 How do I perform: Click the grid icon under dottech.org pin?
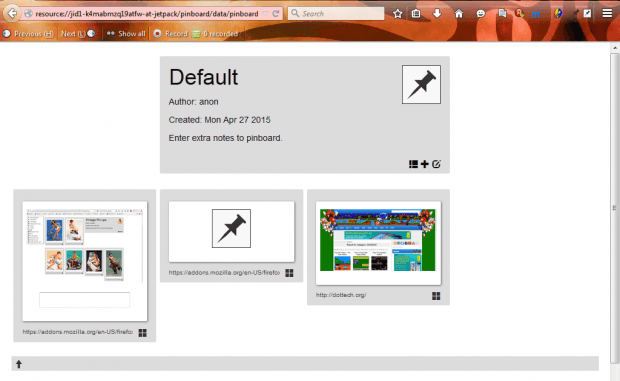click(x=436, y=296)
